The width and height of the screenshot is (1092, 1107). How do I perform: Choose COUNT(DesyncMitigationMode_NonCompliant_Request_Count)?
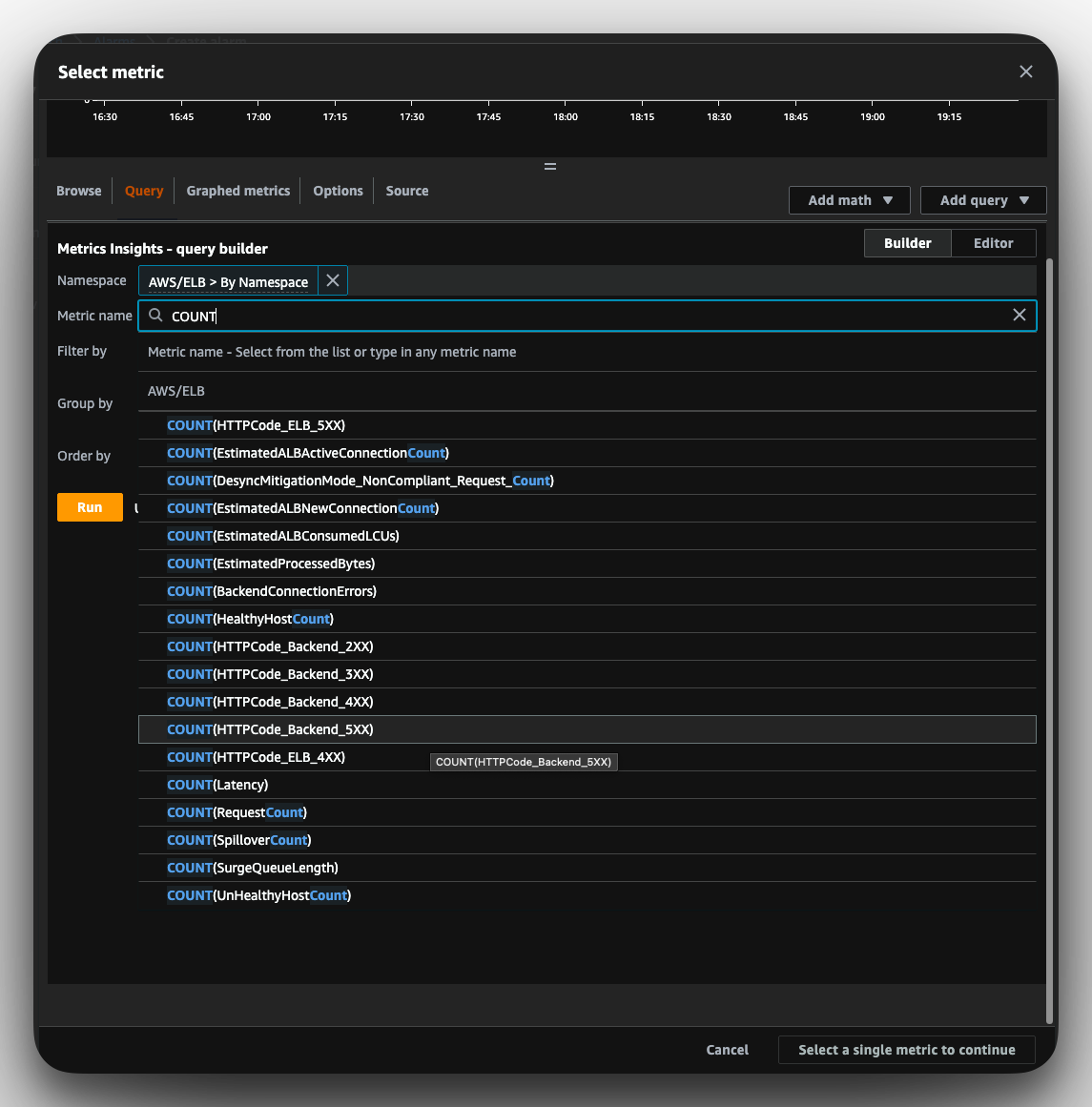pos(587,480)
